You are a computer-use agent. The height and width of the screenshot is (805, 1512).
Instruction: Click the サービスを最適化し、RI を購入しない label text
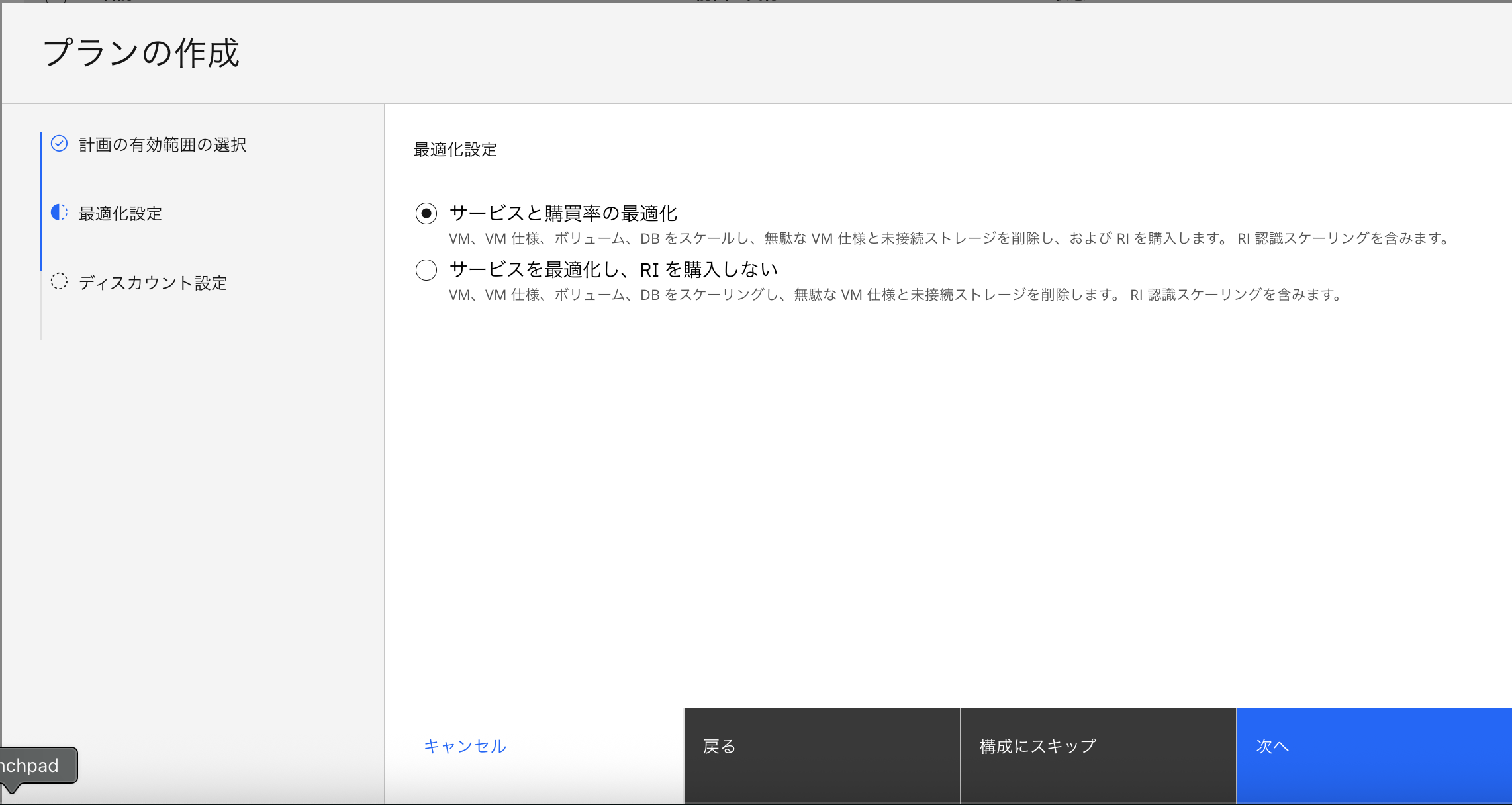point(613,269)
